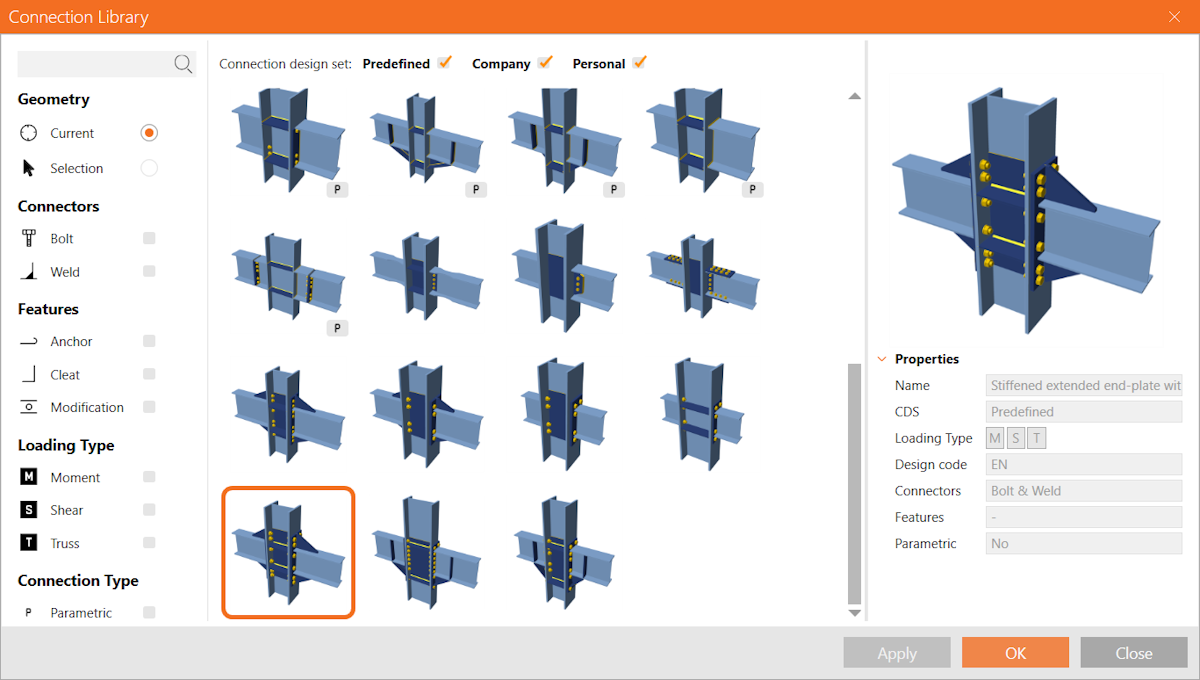Enable the Moment loading type checkbox
The height and width of the screenshot is (680, 1200).
tap(149, 477)
